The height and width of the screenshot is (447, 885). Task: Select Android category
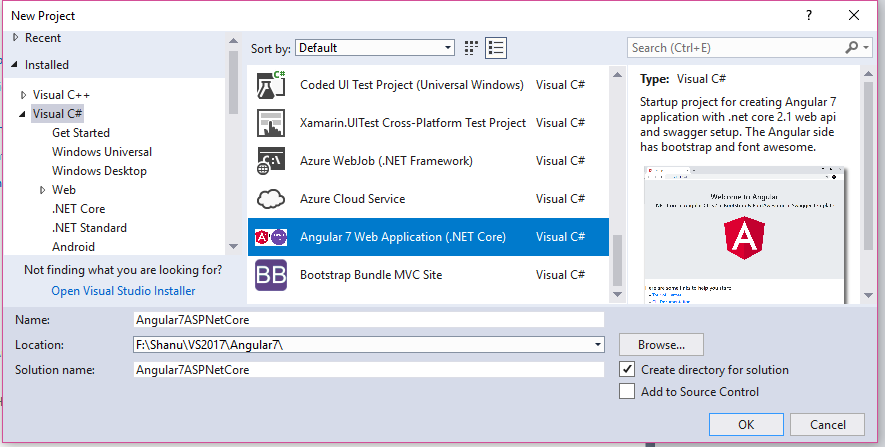pos(73,247)
